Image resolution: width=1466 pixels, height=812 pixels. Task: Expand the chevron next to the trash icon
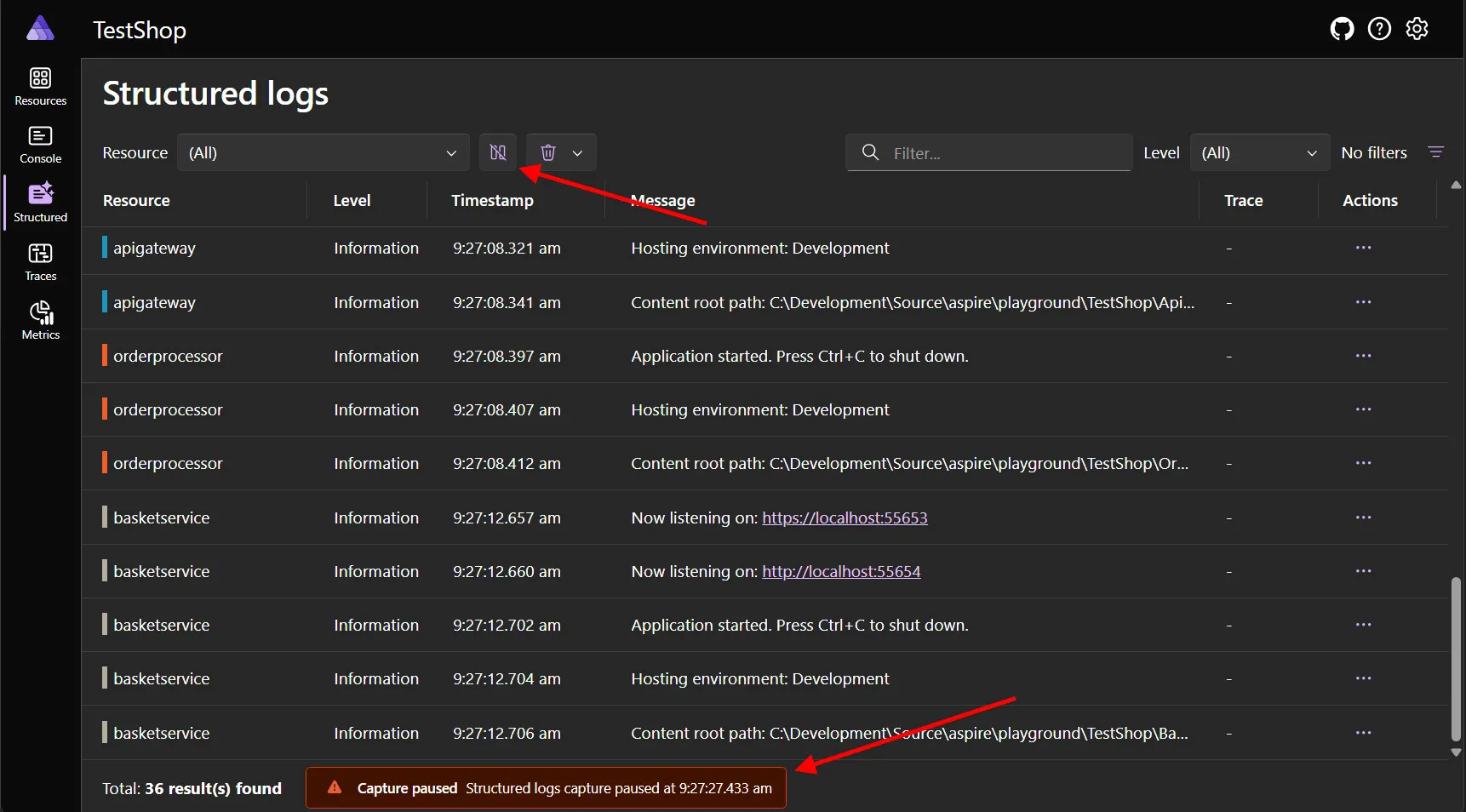tap(577, 153)
